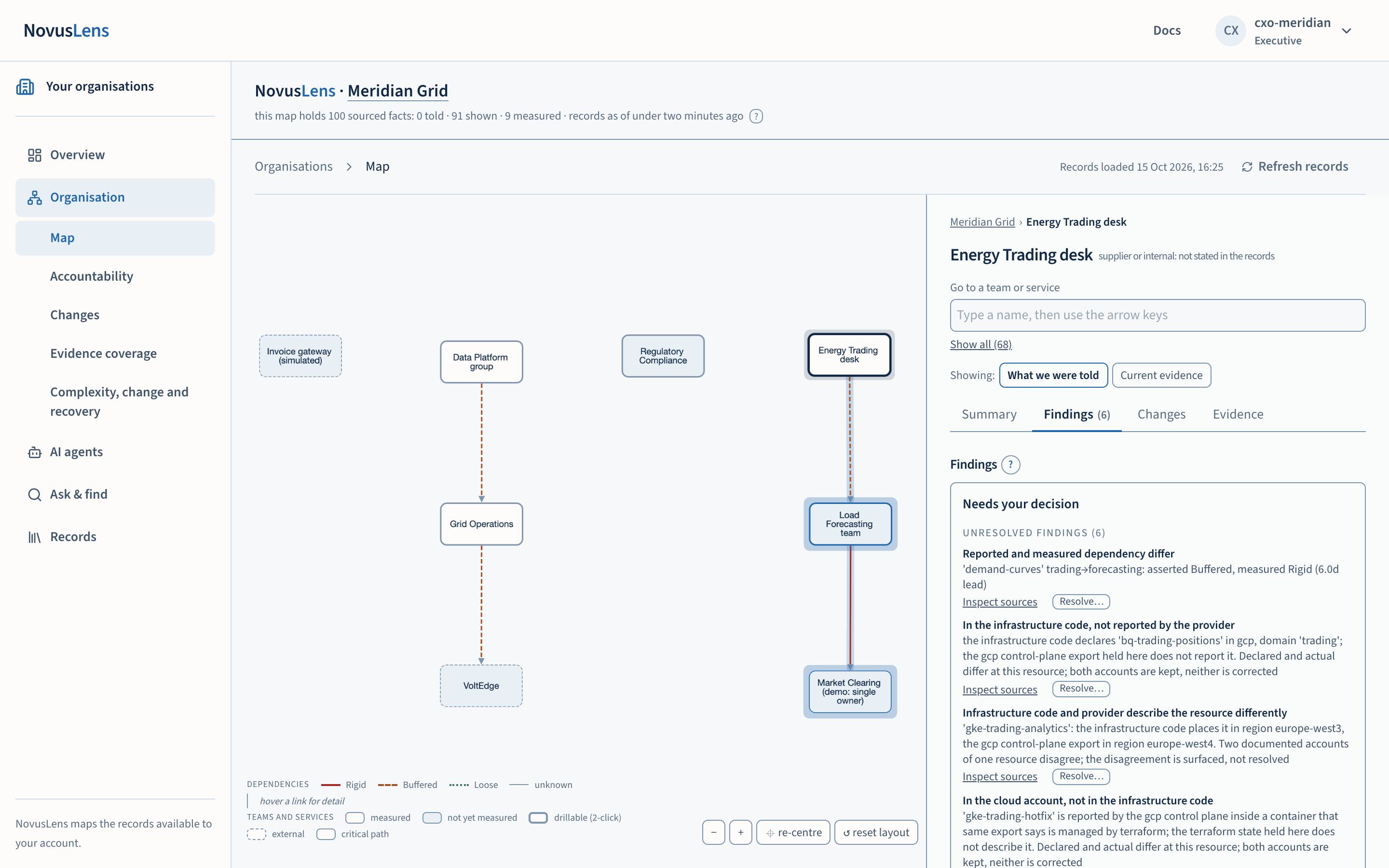Zoom in the map with plus button
This screenshot has width=1389, height=868.
point(740,832)
